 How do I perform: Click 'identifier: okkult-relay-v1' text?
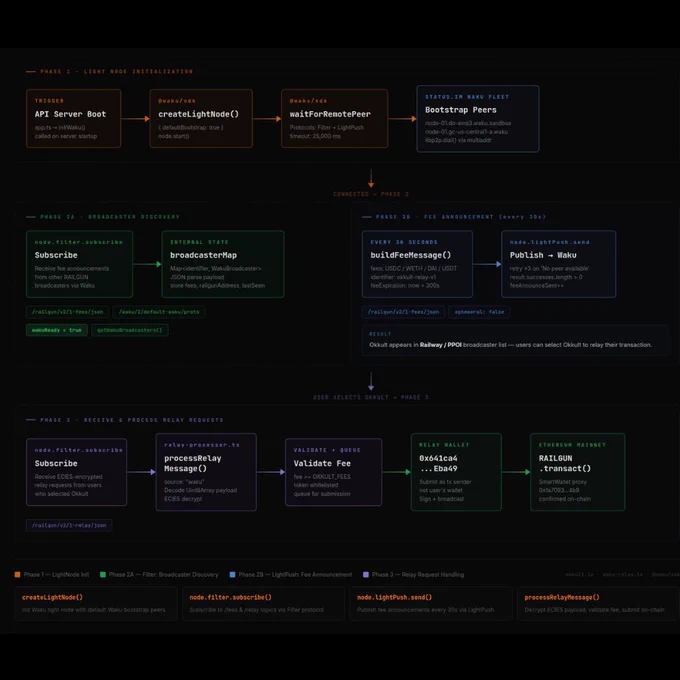pyautogui.click(x=403, y=277)
